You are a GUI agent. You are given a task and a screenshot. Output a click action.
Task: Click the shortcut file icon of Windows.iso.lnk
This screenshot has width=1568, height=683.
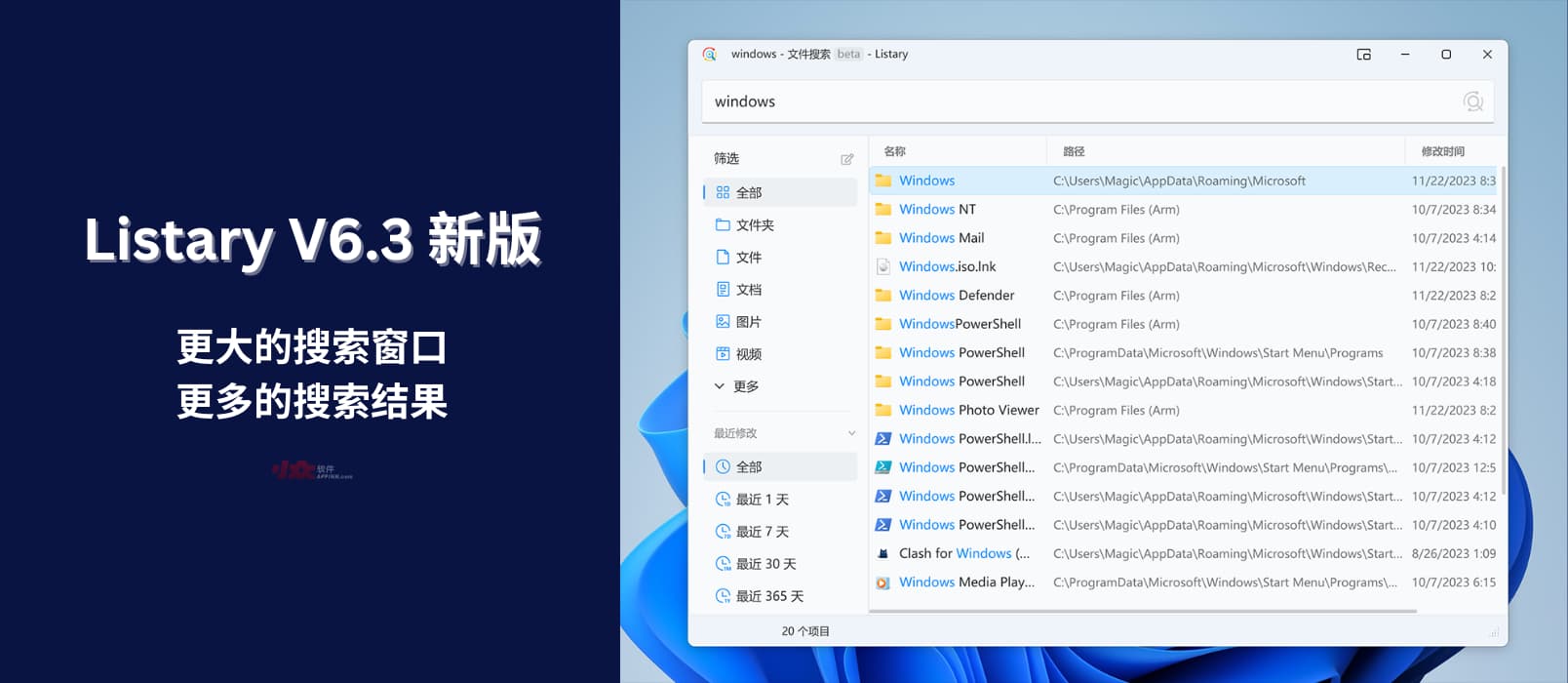(x=883, y=266)
